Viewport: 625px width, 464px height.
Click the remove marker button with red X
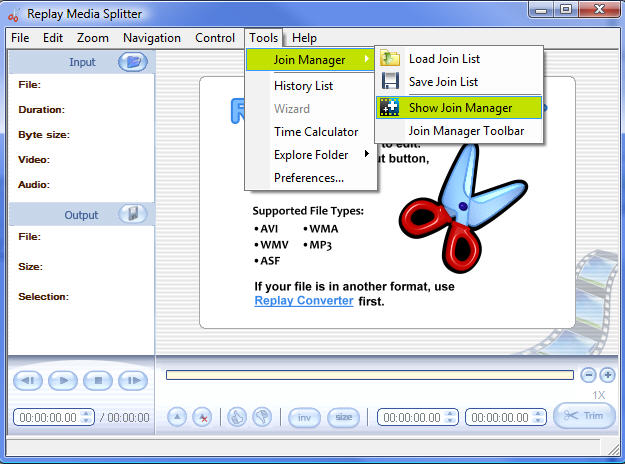point(202,417)
